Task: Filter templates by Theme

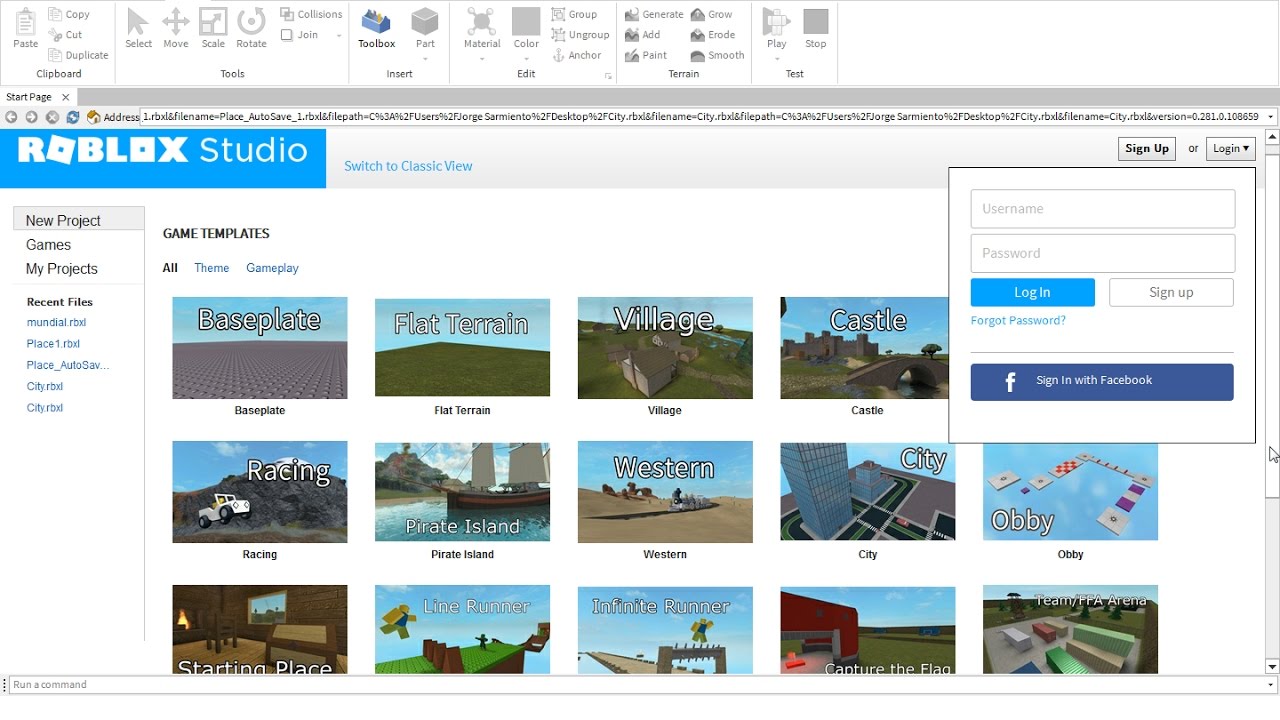Action: pyautogui.click(x=211, y=268)
